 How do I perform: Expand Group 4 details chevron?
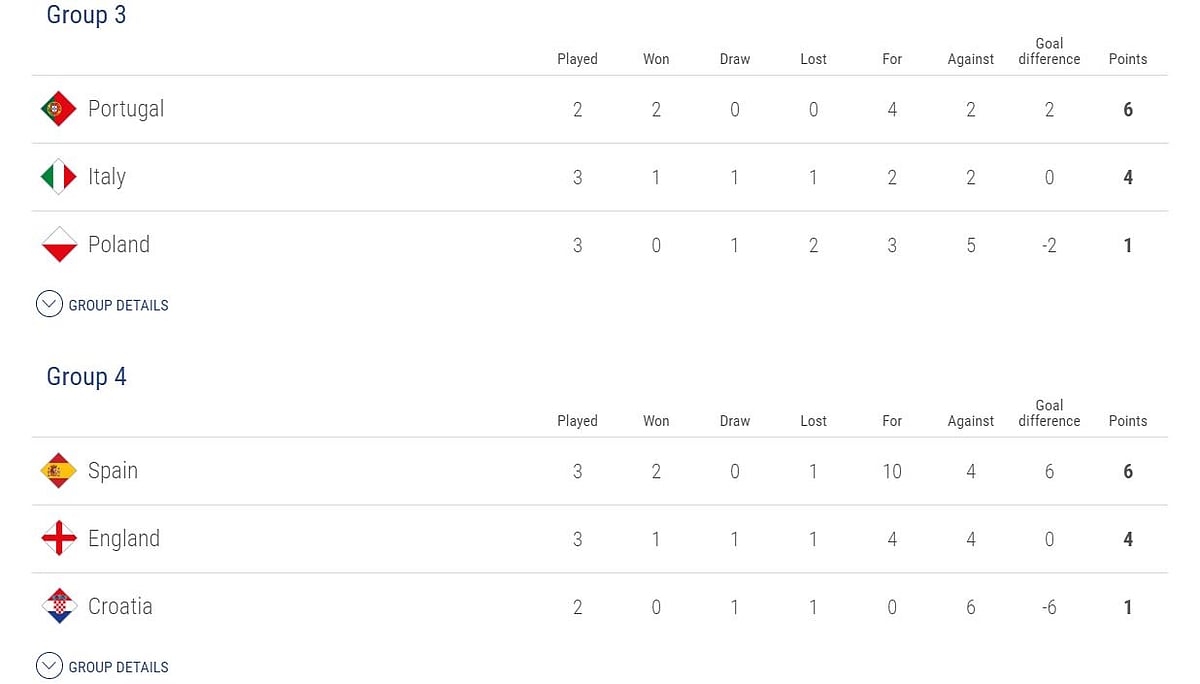[49, 667]
